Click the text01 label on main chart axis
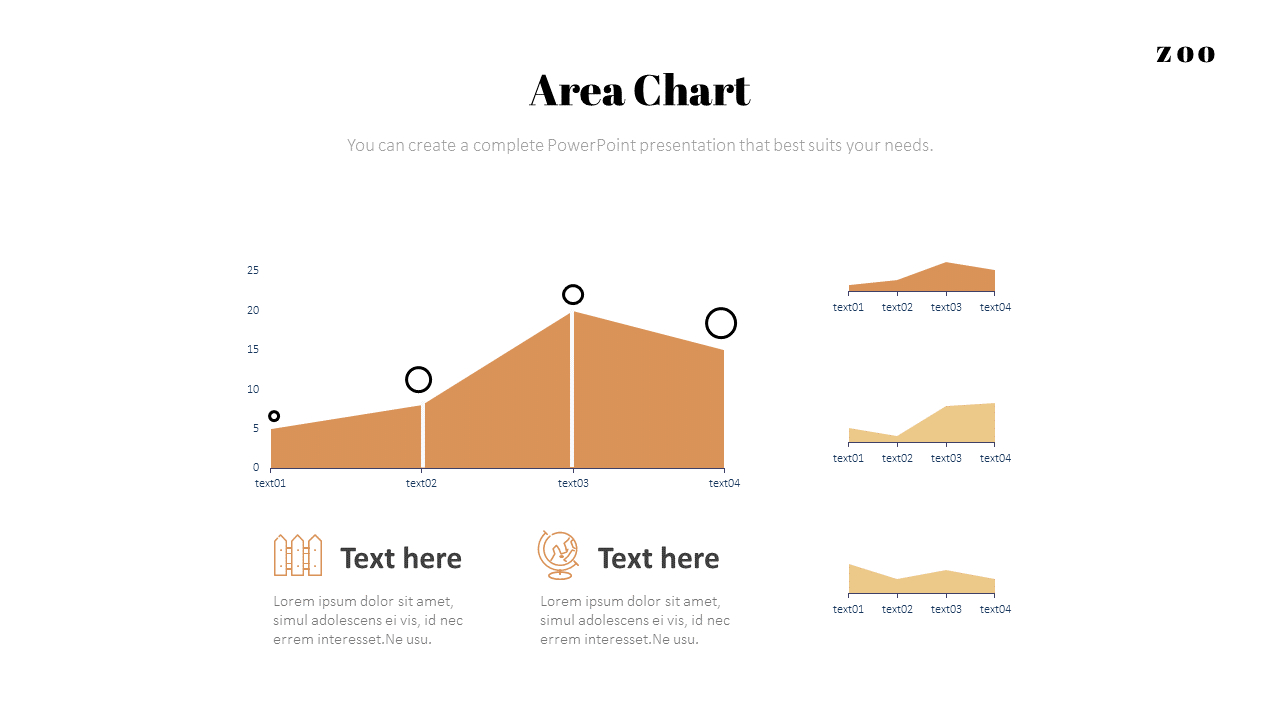Viewport: 1280px width, 720px height. (x=271, y=484)
